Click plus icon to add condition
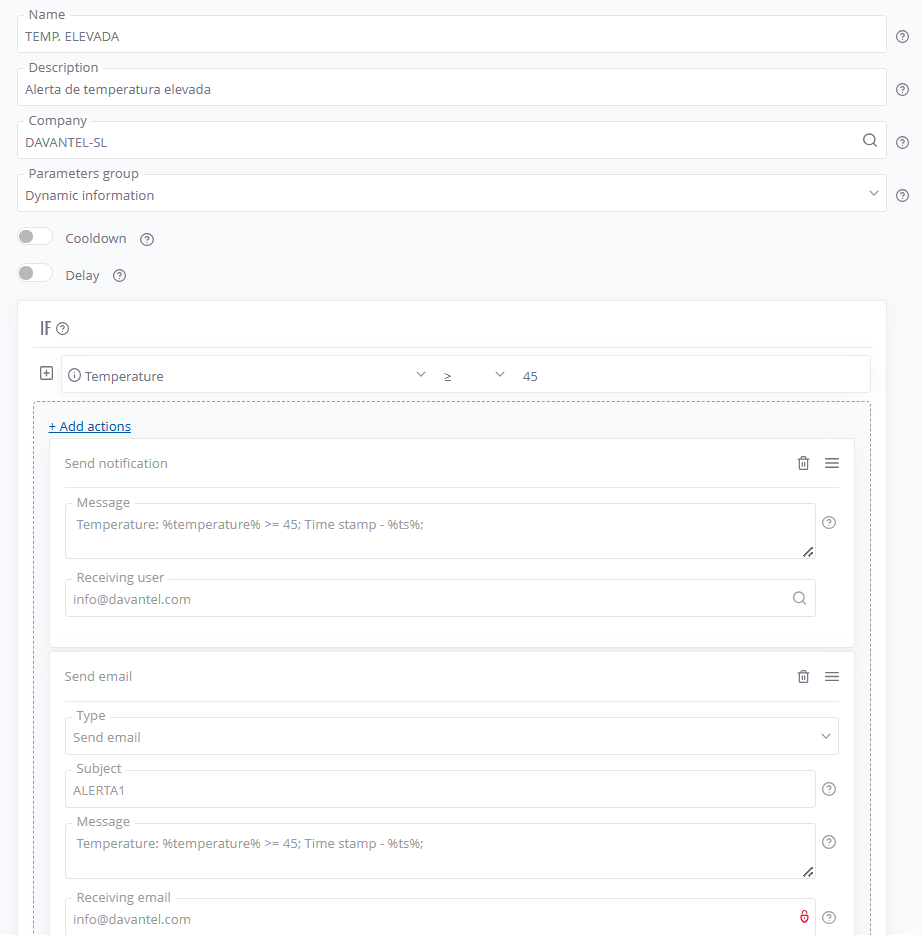 point(46,373)
